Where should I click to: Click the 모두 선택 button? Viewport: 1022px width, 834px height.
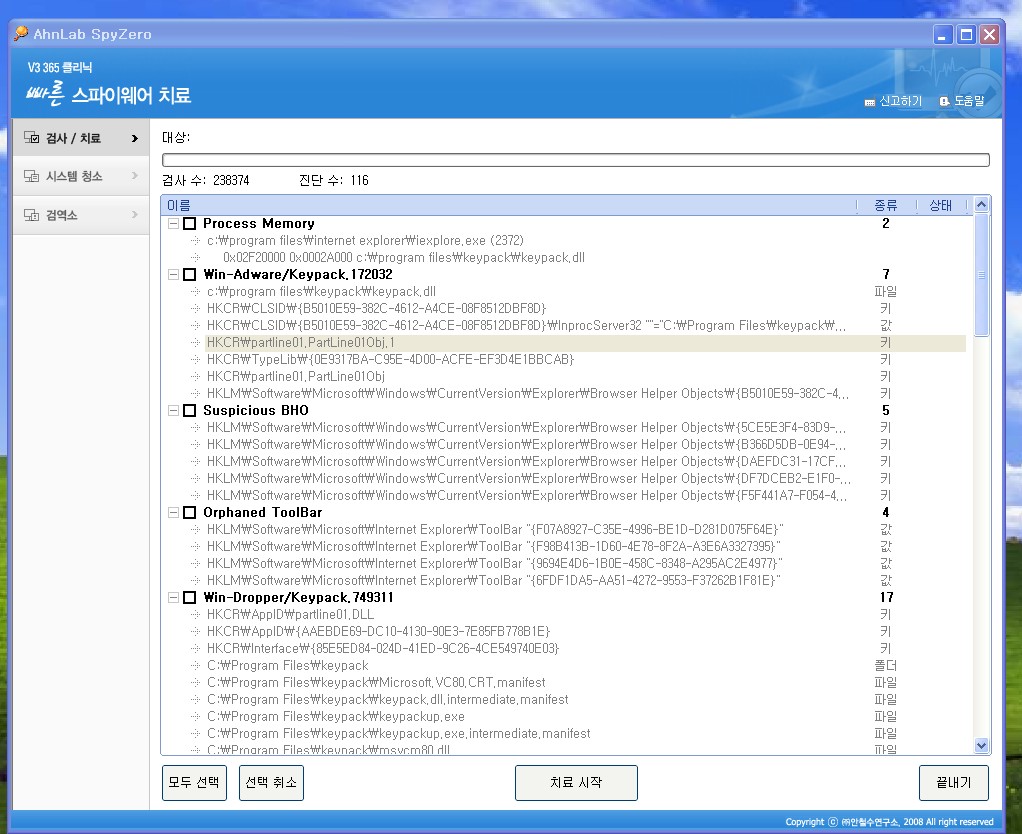click(x=194, y=783)
